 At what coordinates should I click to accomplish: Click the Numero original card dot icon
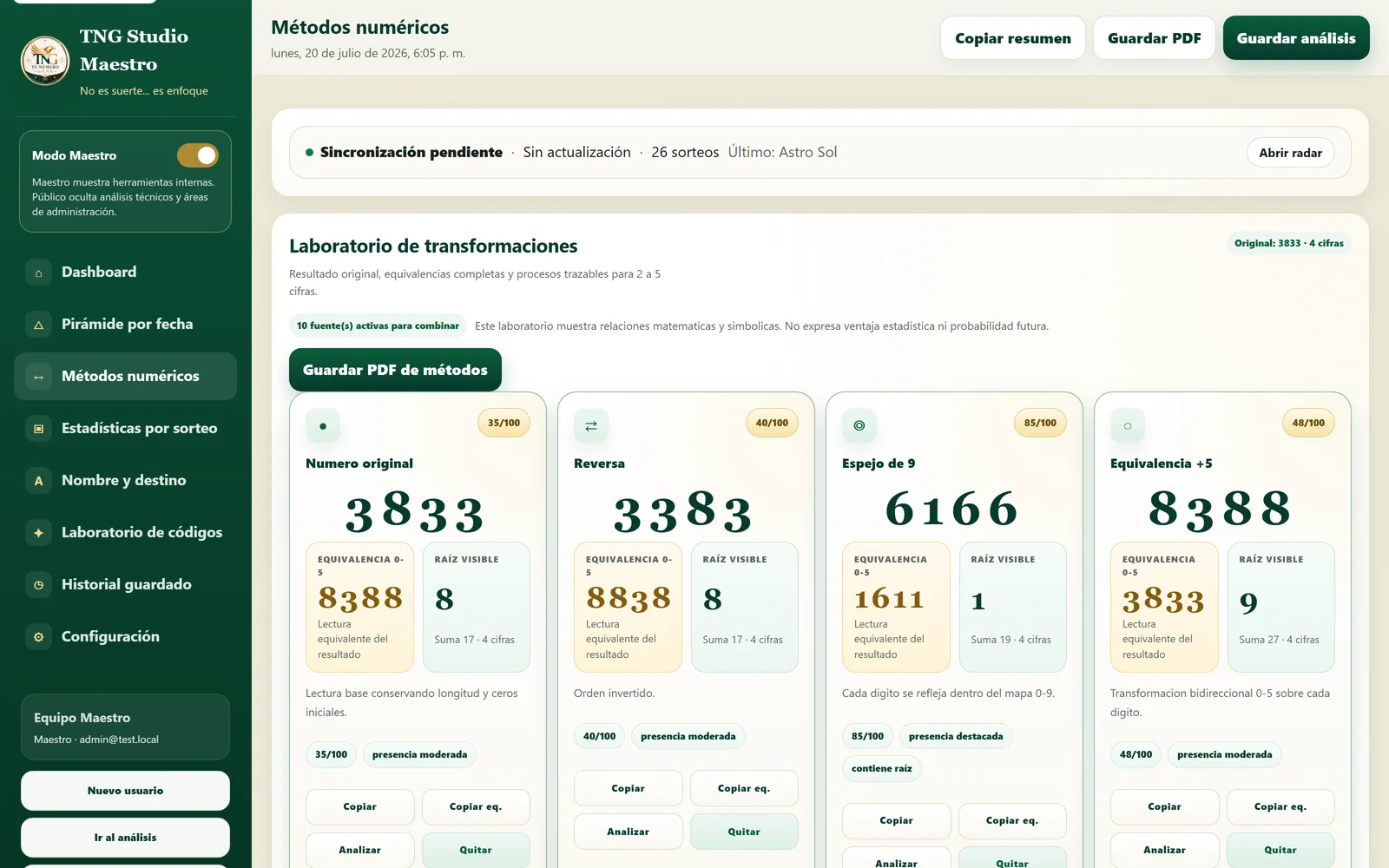[x=323, y=426]
